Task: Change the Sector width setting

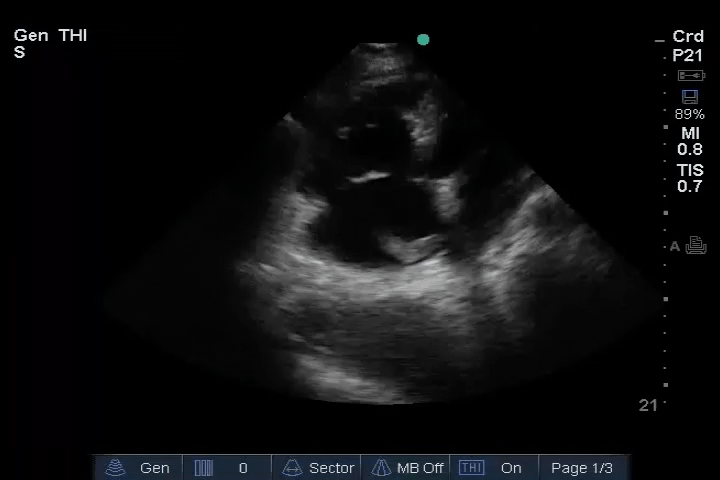Action: click(x=331, y=468)
